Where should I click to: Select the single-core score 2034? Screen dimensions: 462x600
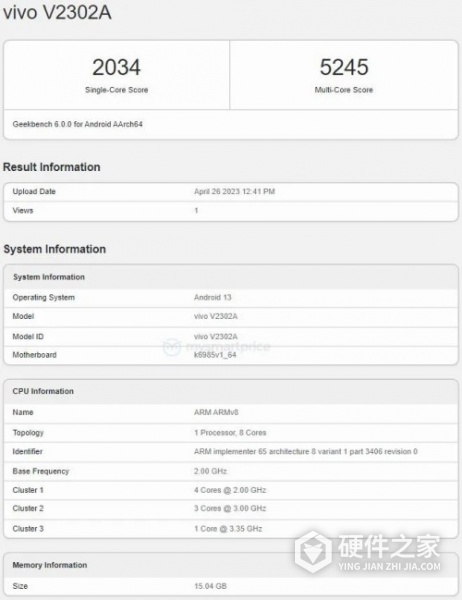click(x=116, y=67)
